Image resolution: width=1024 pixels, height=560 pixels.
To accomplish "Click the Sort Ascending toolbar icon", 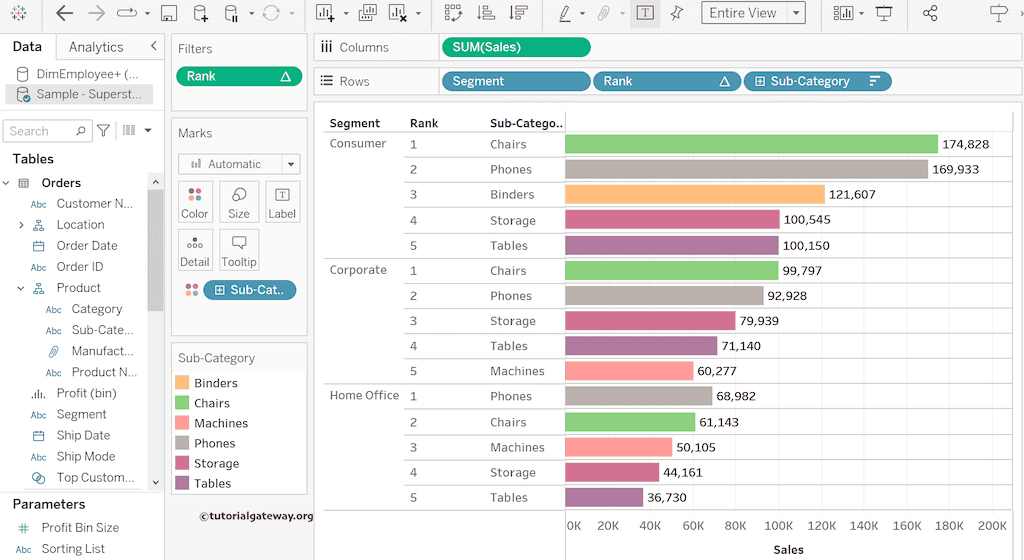I will [x=485, y=13].
